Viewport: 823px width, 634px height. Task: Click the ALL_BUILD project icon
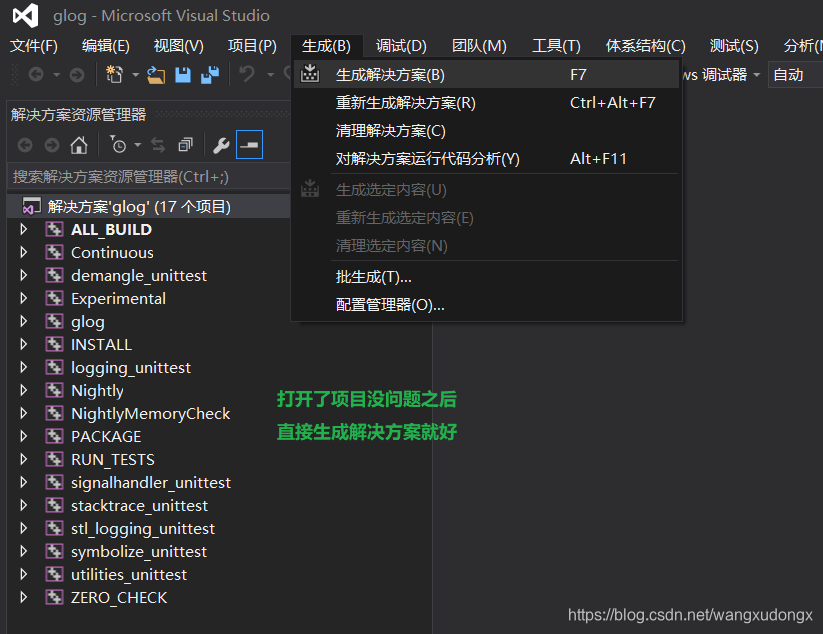coord(54,229)
